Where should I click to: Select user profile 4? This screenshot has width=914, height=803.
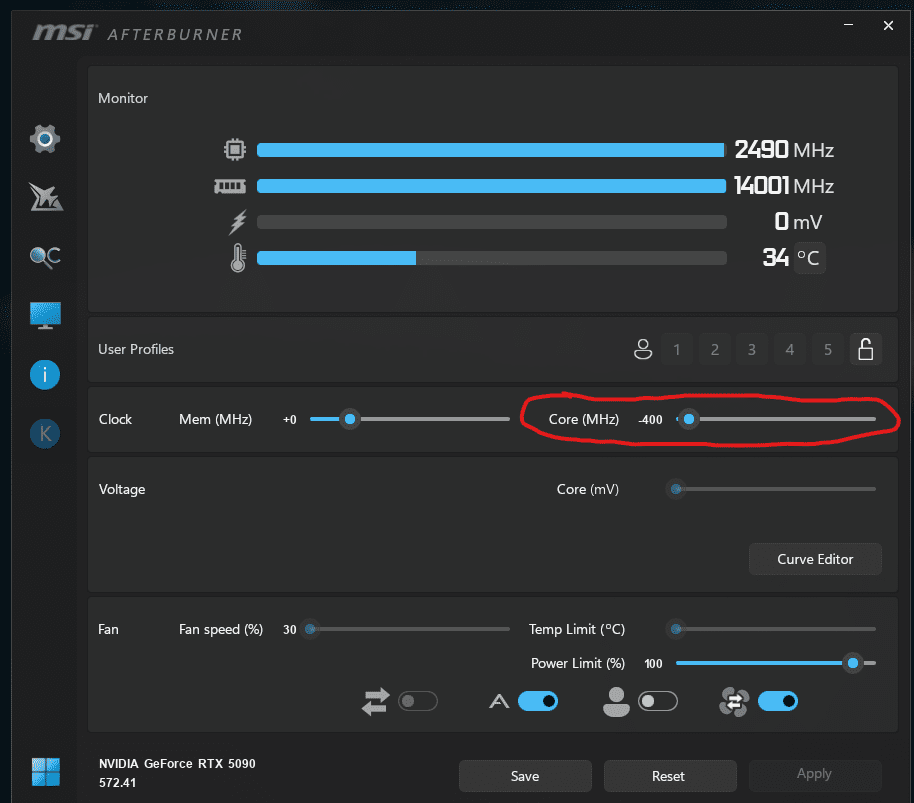[x=790, y=349]
